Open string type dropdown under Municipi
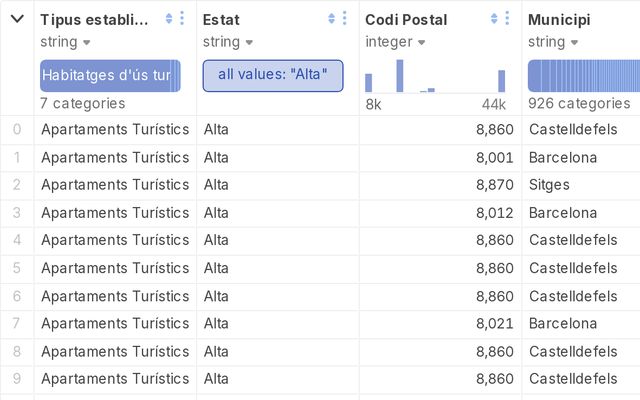 pyautogui.click(x=553, y=42)
